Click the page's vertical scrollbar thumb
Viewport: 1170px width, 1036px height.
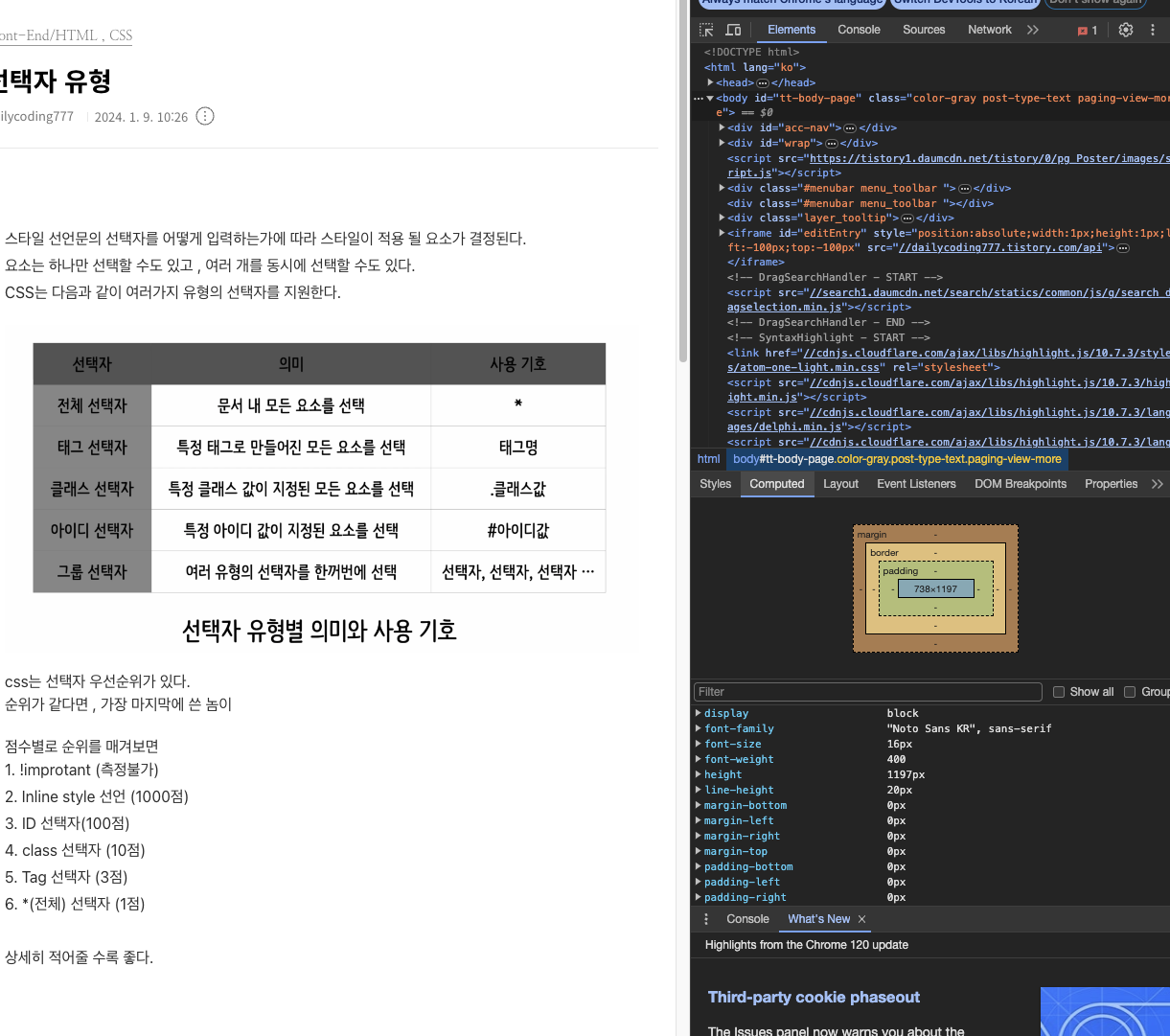point(683,182)
